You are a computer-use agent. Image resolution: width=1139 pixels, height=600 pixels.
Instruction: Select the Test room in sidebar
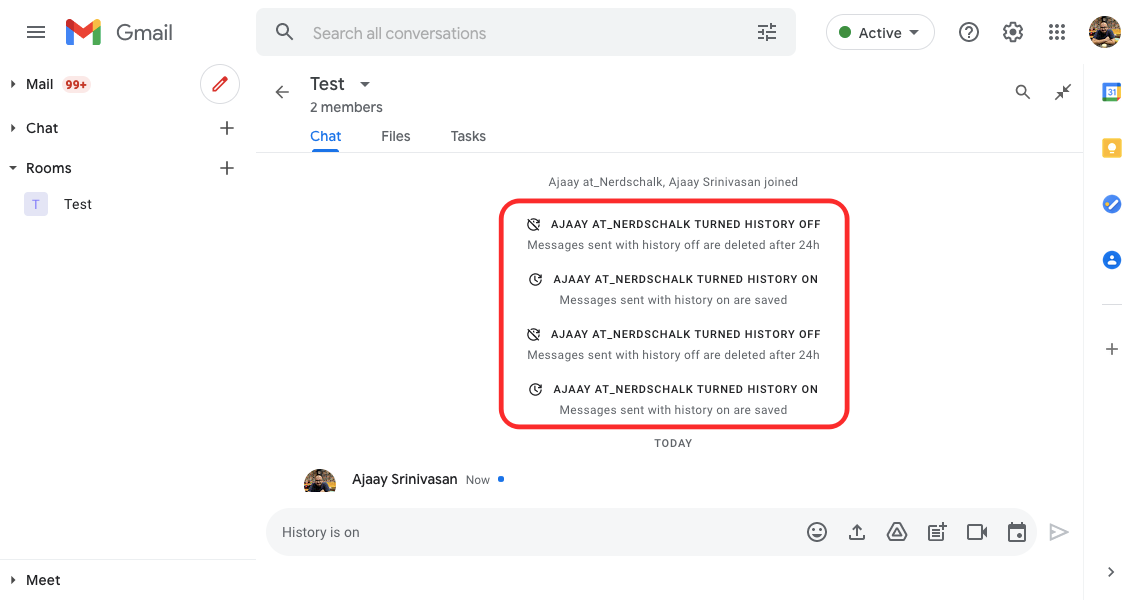tap(77, 204)
